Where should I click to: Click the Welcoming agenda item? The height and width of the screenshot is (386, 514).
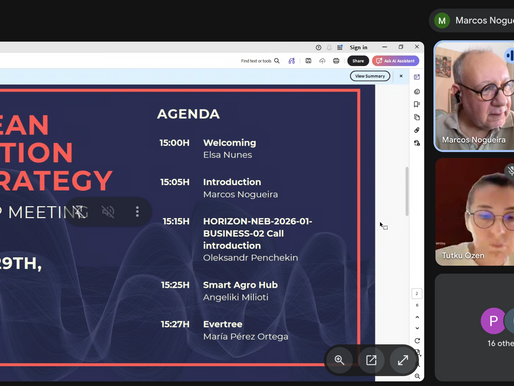(230, 143)
